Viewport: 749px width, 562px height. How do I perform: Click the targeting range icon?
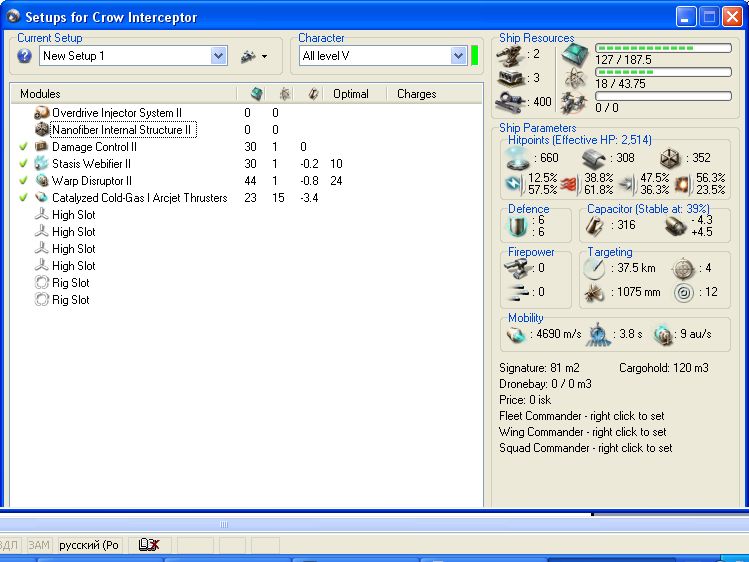pyautogui.click(x=594, y=269)
